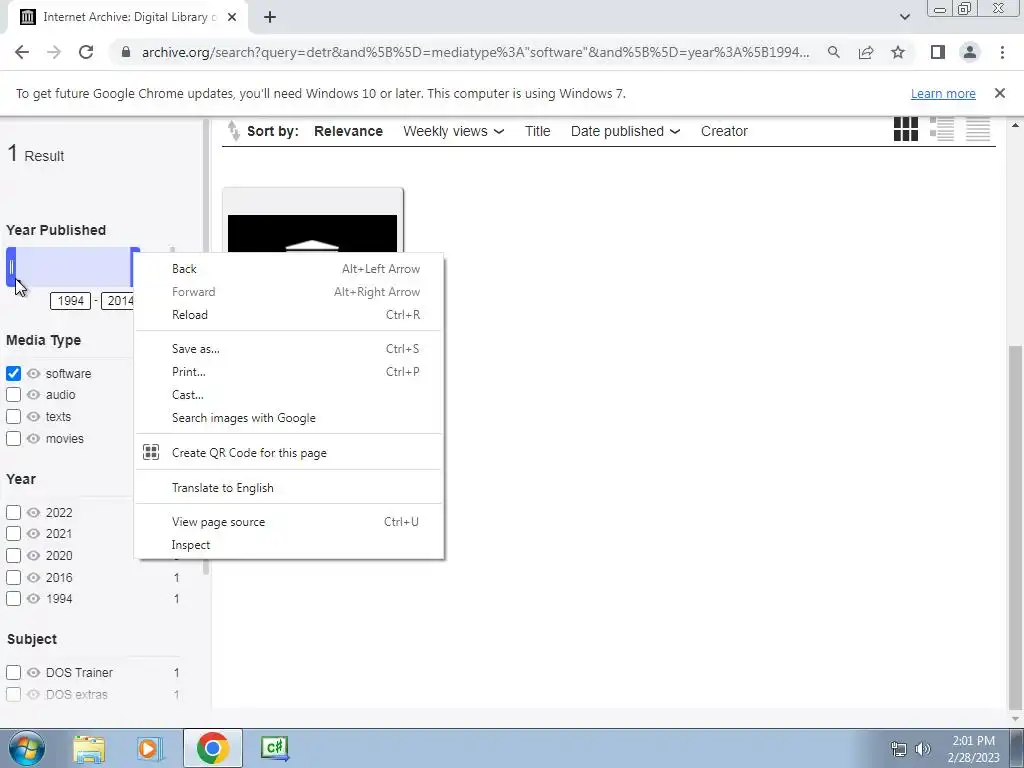This screenshot has height=768, width=1024.
Task: Sort results by Title
Action: coord(537,131)
